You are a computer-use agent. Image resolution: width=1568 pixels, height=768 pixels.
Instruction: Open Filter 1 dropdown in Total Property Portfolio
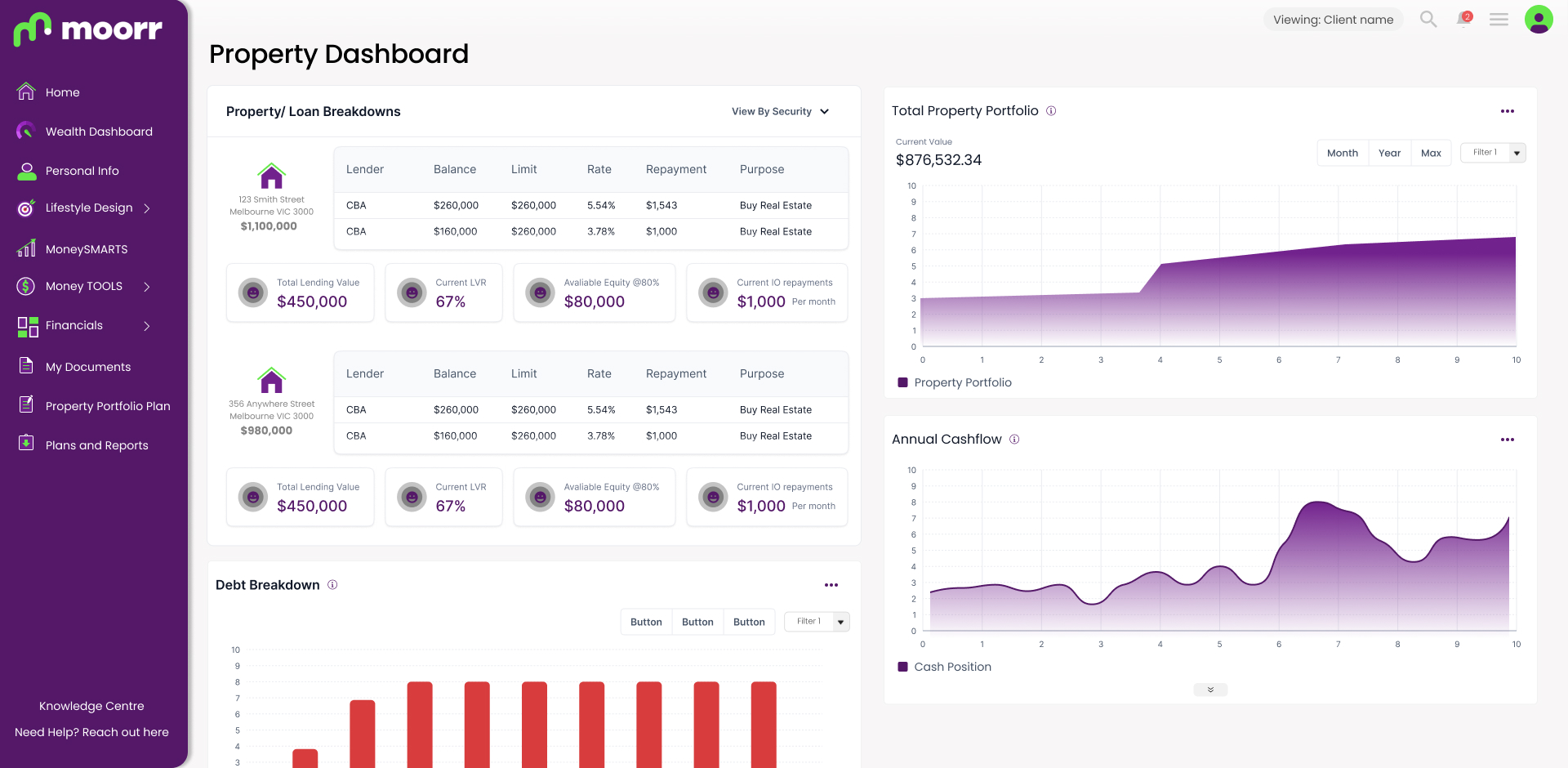pyautogui.click(x=1493, y=153)
